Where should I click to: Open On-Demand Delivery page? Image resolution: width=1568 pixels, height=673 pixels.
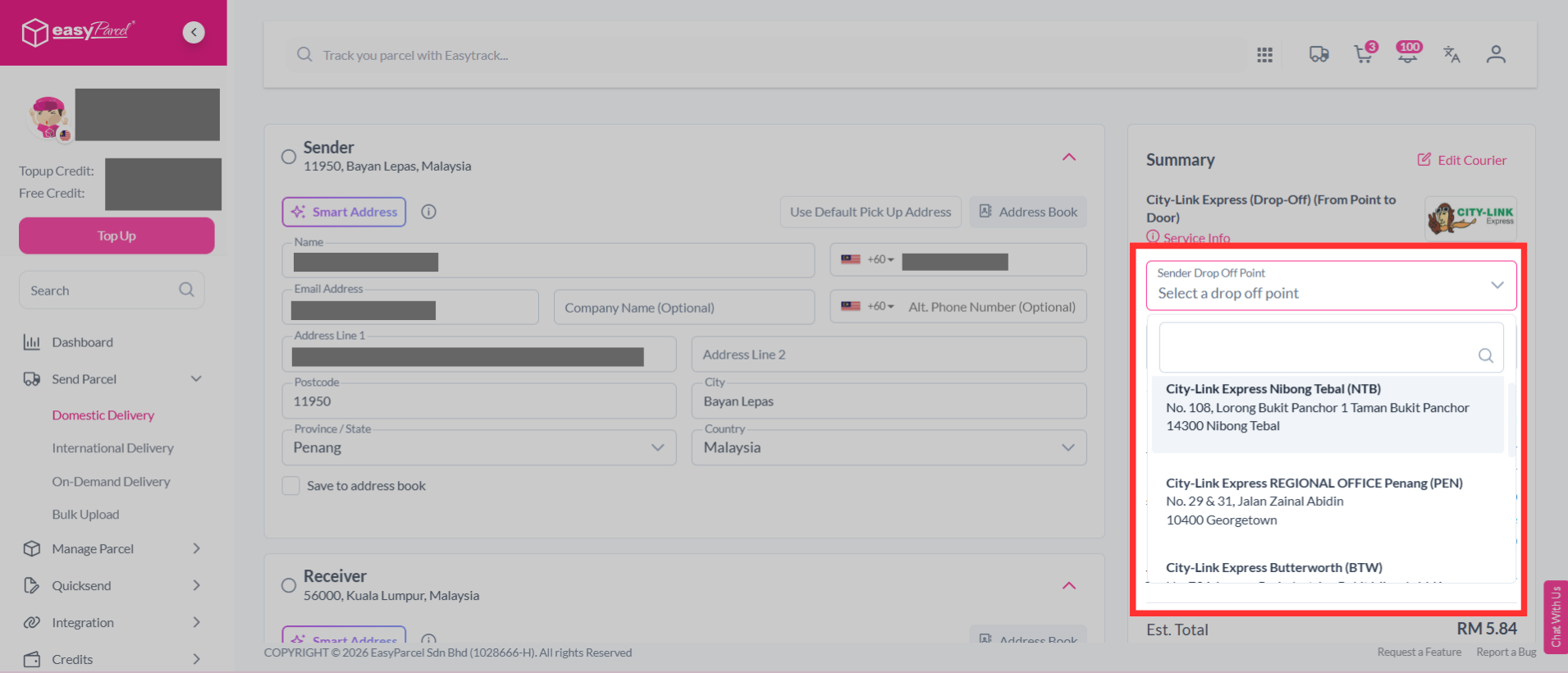(112, 482)
